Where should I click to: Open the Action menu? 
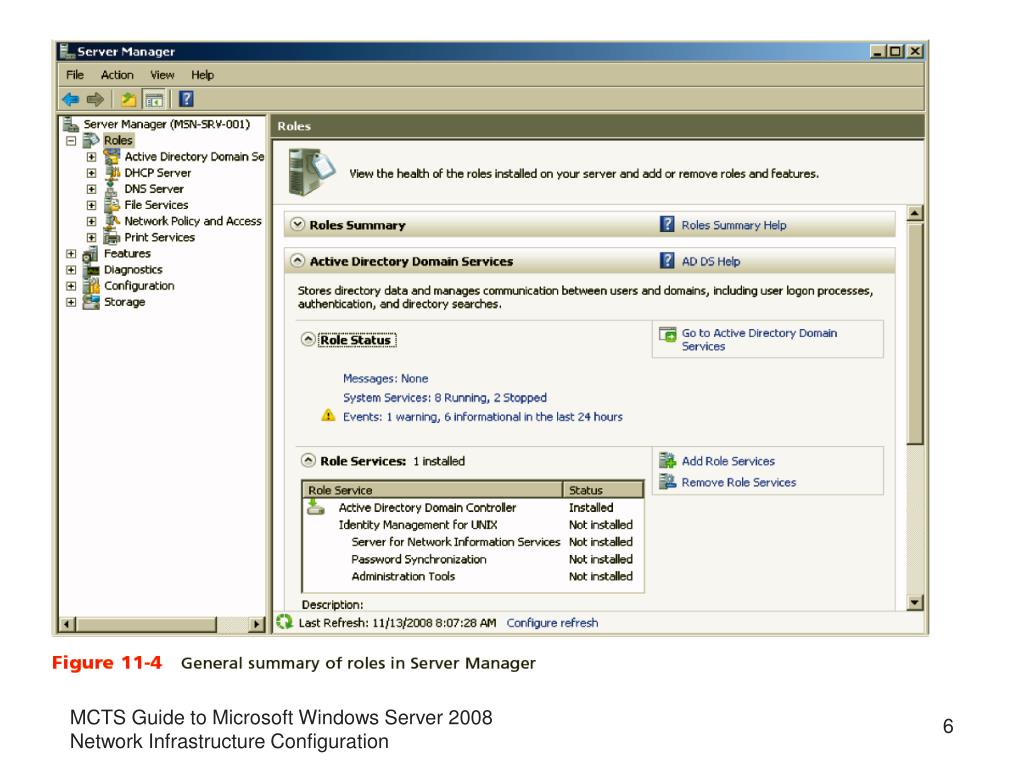point(117,75)
